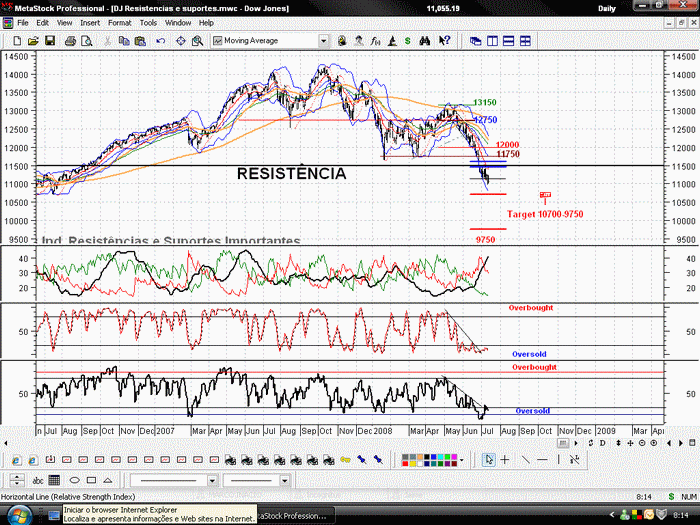Click the Paste clipboard icon
The height and width of the screenshot is (525, 700).
pyautogui.click(x=141, y=41)
